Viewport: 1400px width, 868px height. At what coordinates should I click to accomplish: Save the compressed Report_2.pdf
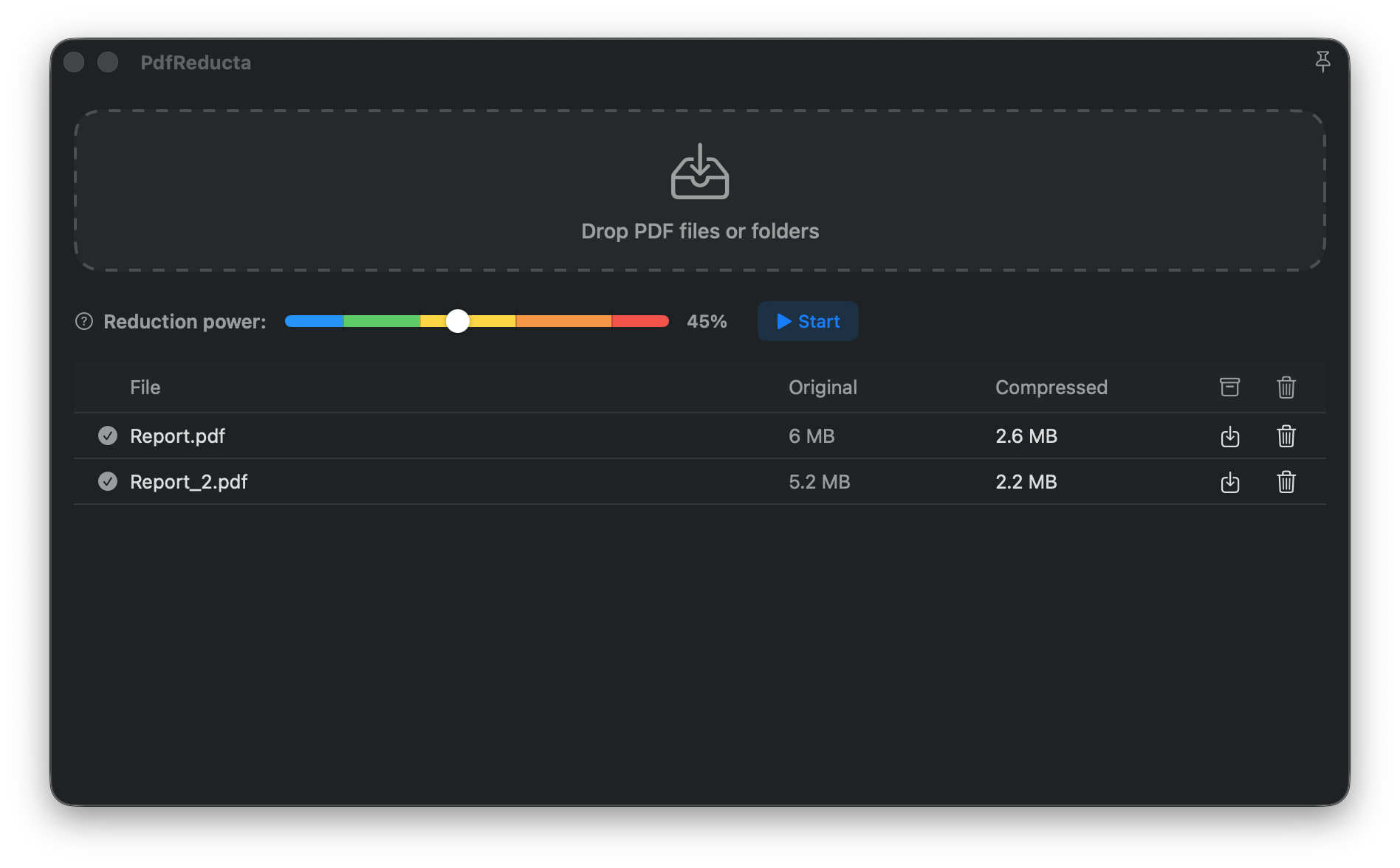click(x=1229, y=482)
